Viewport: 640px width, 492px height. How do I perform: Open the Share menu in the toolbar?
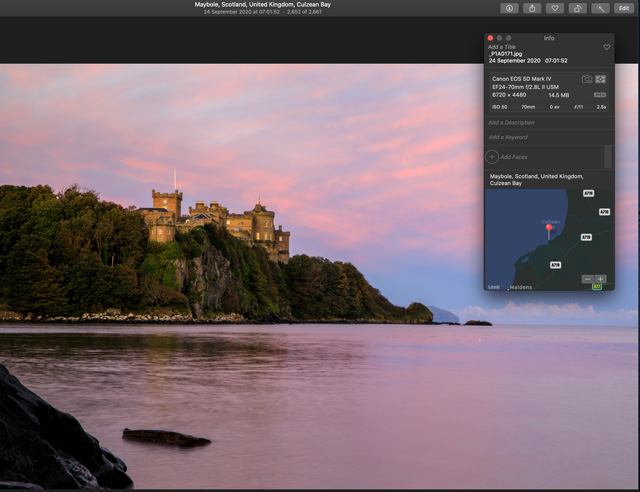point(532,8)
